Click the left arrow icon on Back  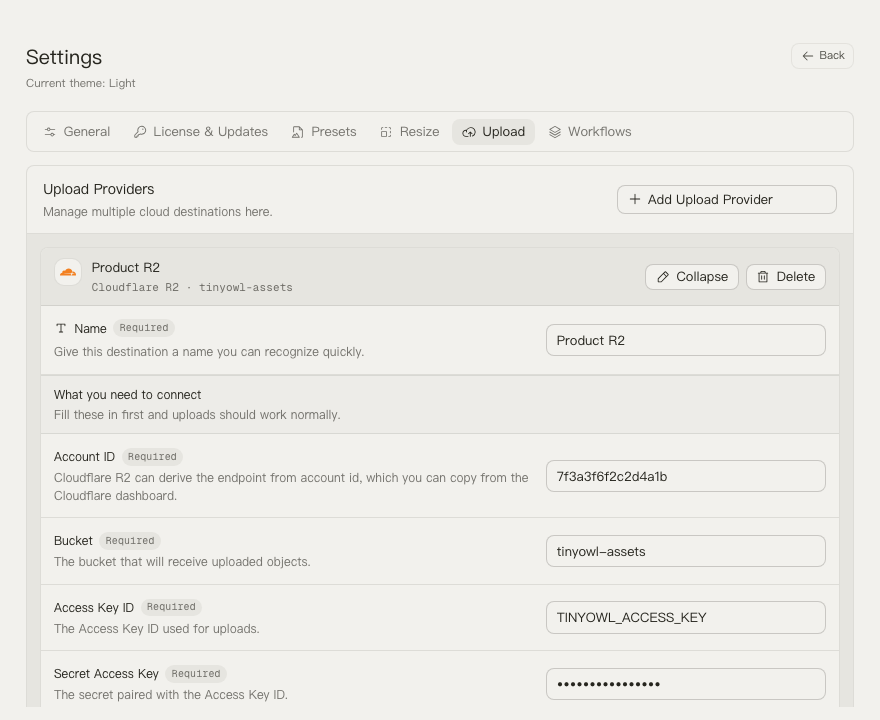click(x=808, y=56)
